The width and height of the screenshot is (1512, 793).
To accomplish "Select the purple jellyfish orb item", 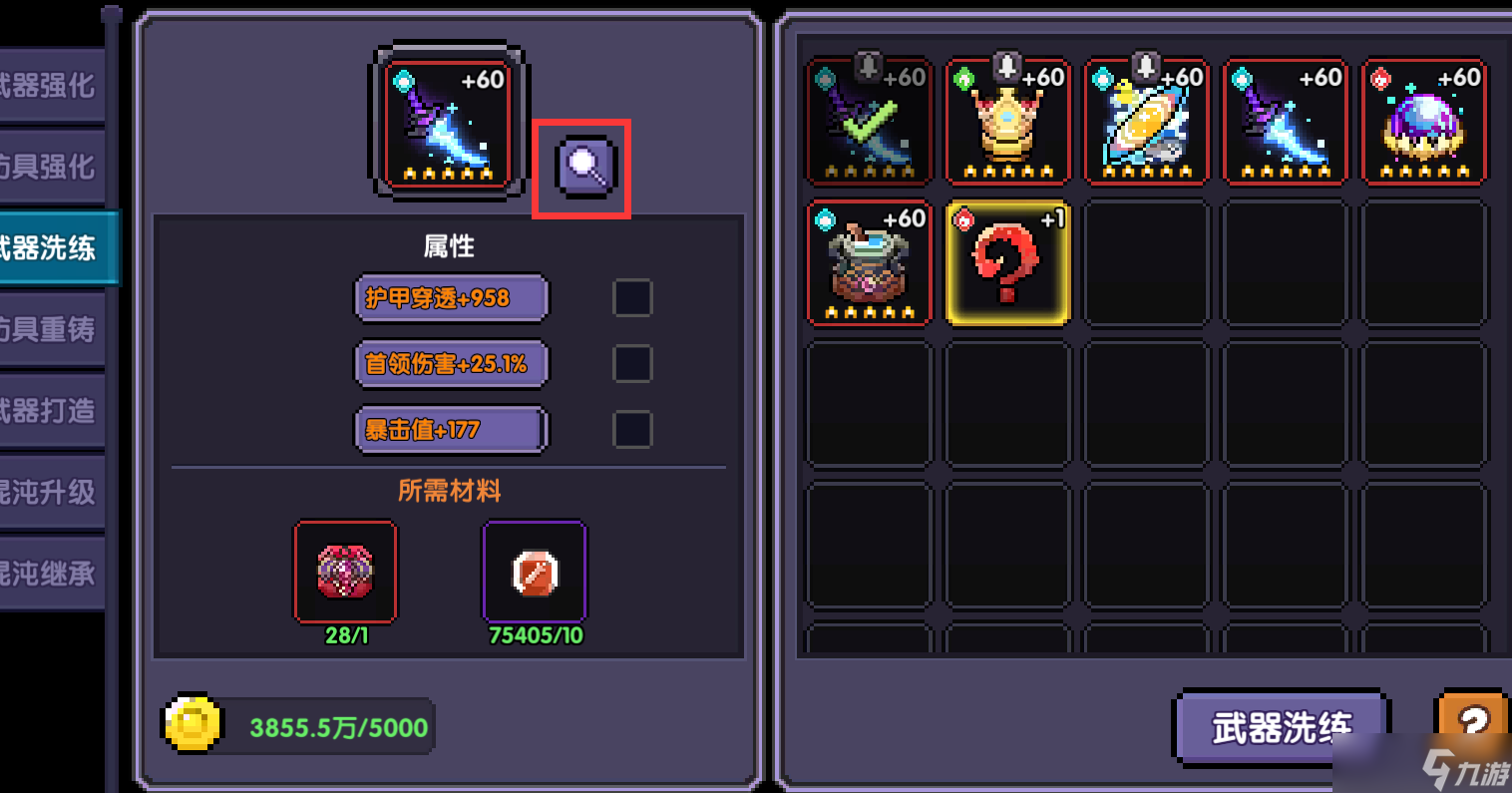I will pyautogui.click(x=1424, y=122).
